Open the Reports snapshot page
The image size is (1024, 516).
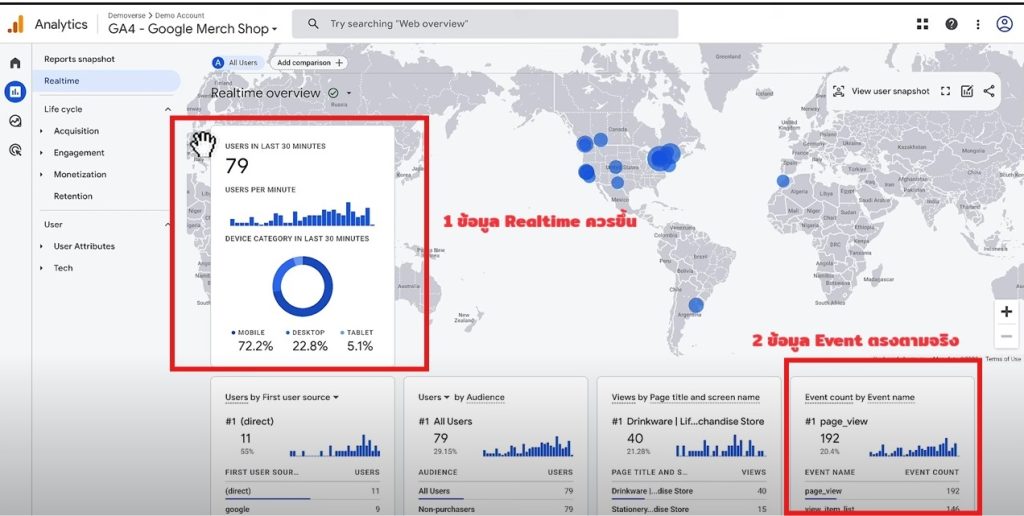point(79,59)
